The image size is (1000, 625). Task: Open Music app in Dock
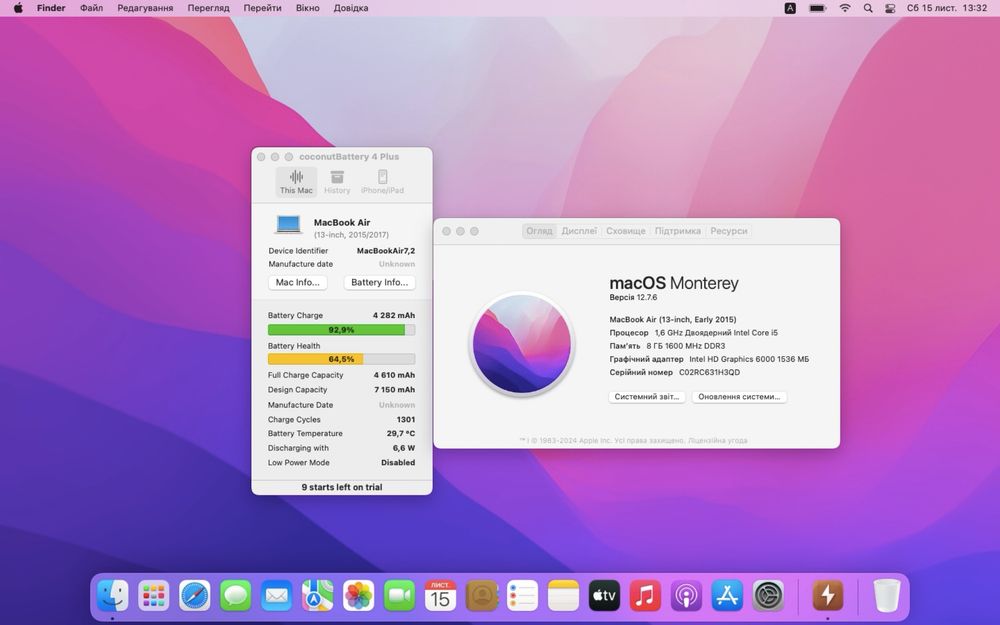tap(645, 596)
